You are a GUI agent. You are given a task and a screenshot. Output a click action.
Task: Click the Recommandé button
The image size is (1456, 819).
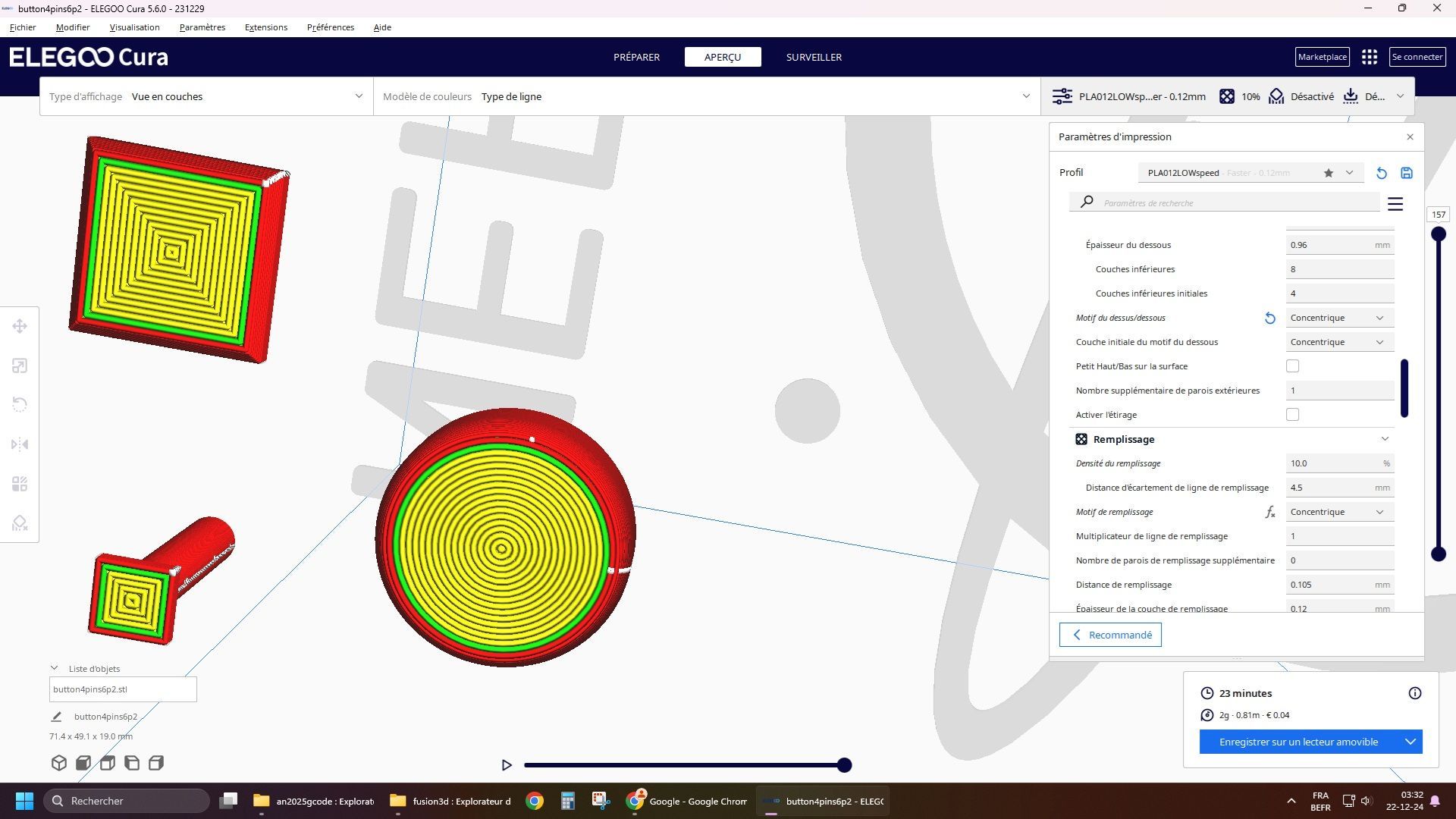pyautogui.click(x=1110, y=635)
